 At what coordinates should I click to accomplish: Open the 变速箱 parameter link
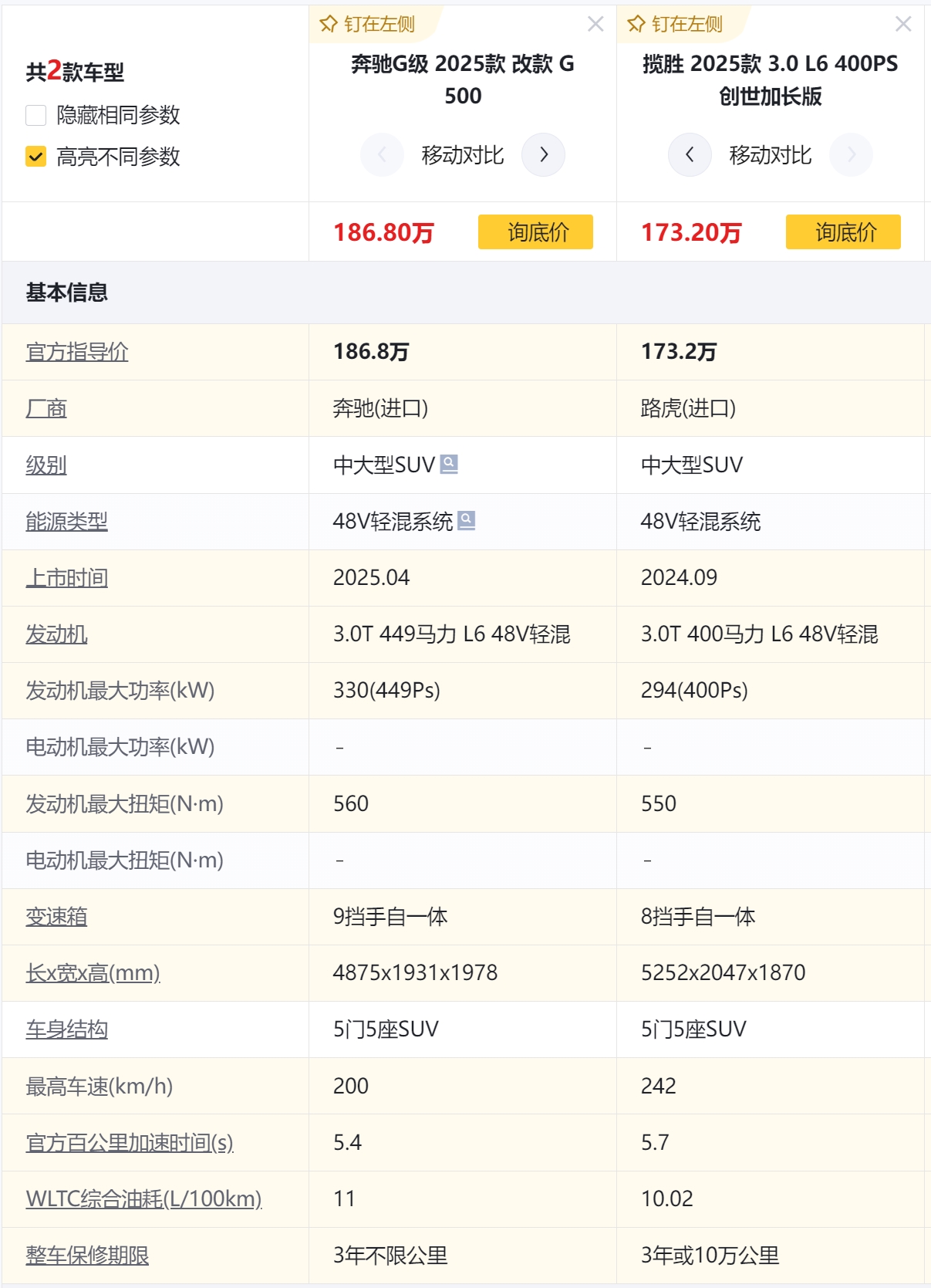(56, 917)
